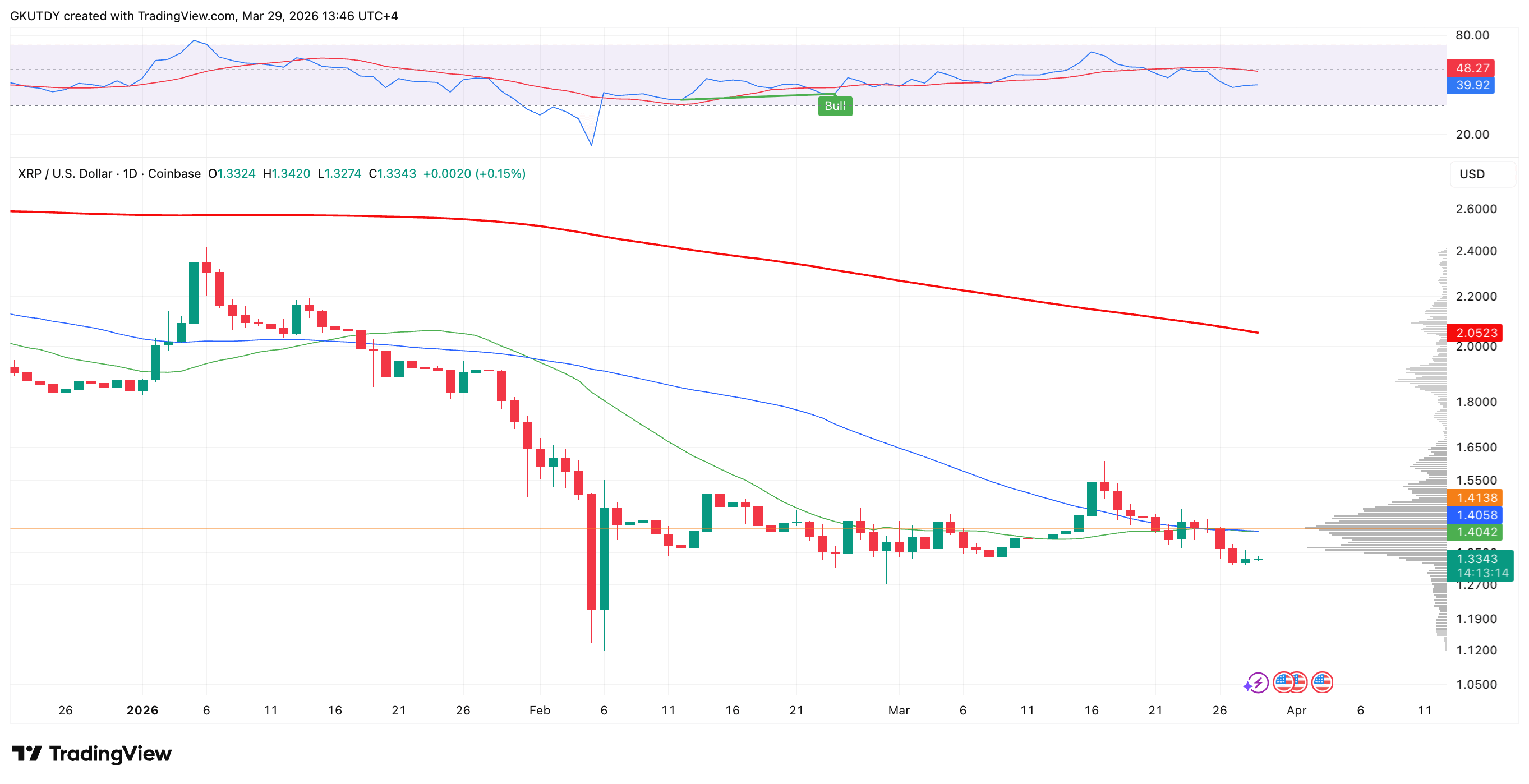Click the Coinbase exchange label in legend
This screenshot has width=1529, height=784.
(x=175, y=174)
